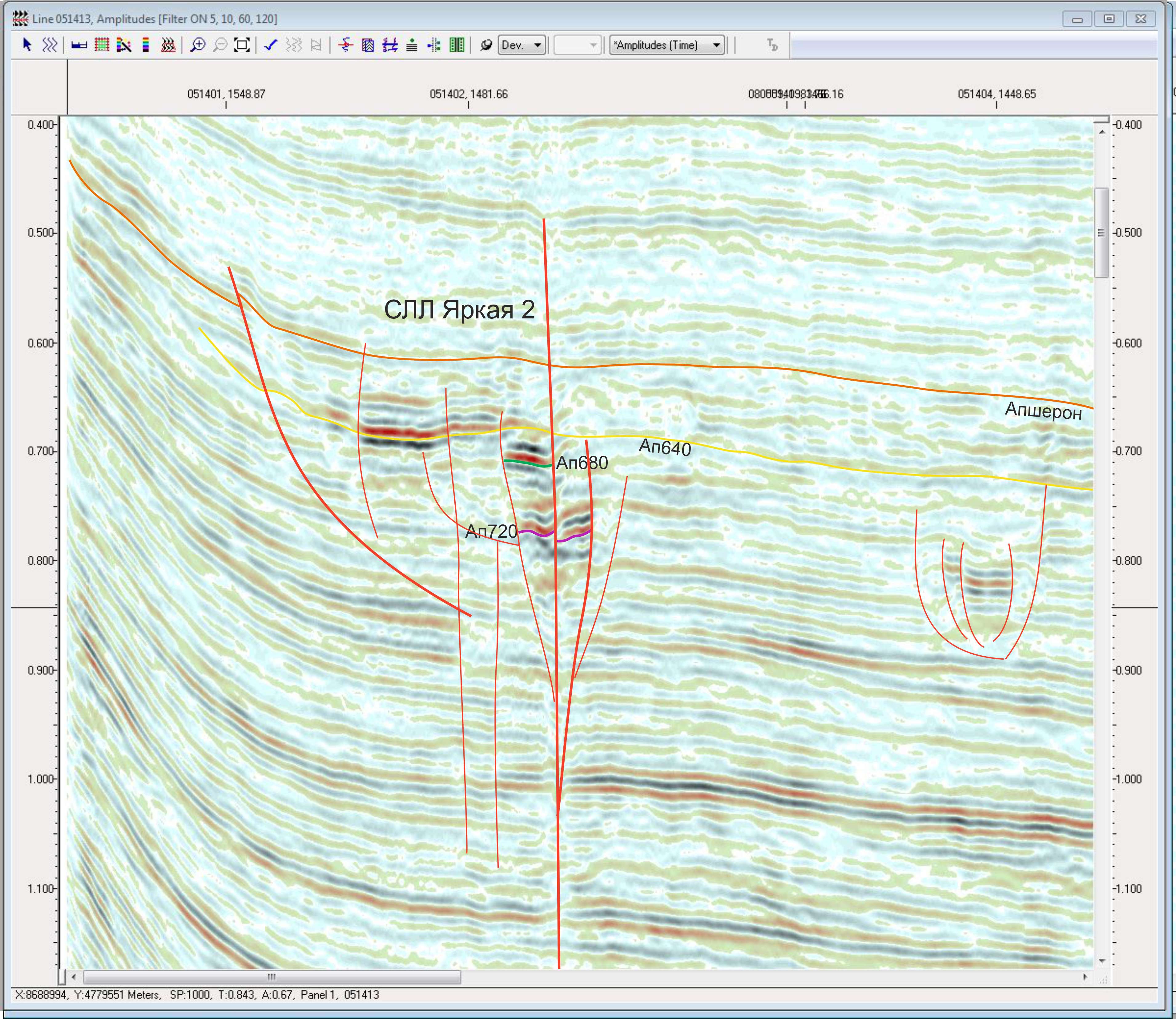1176x1019 pixels.
Task: Click the horizontal scrollbar right arrow
Action: point(1085,977)
